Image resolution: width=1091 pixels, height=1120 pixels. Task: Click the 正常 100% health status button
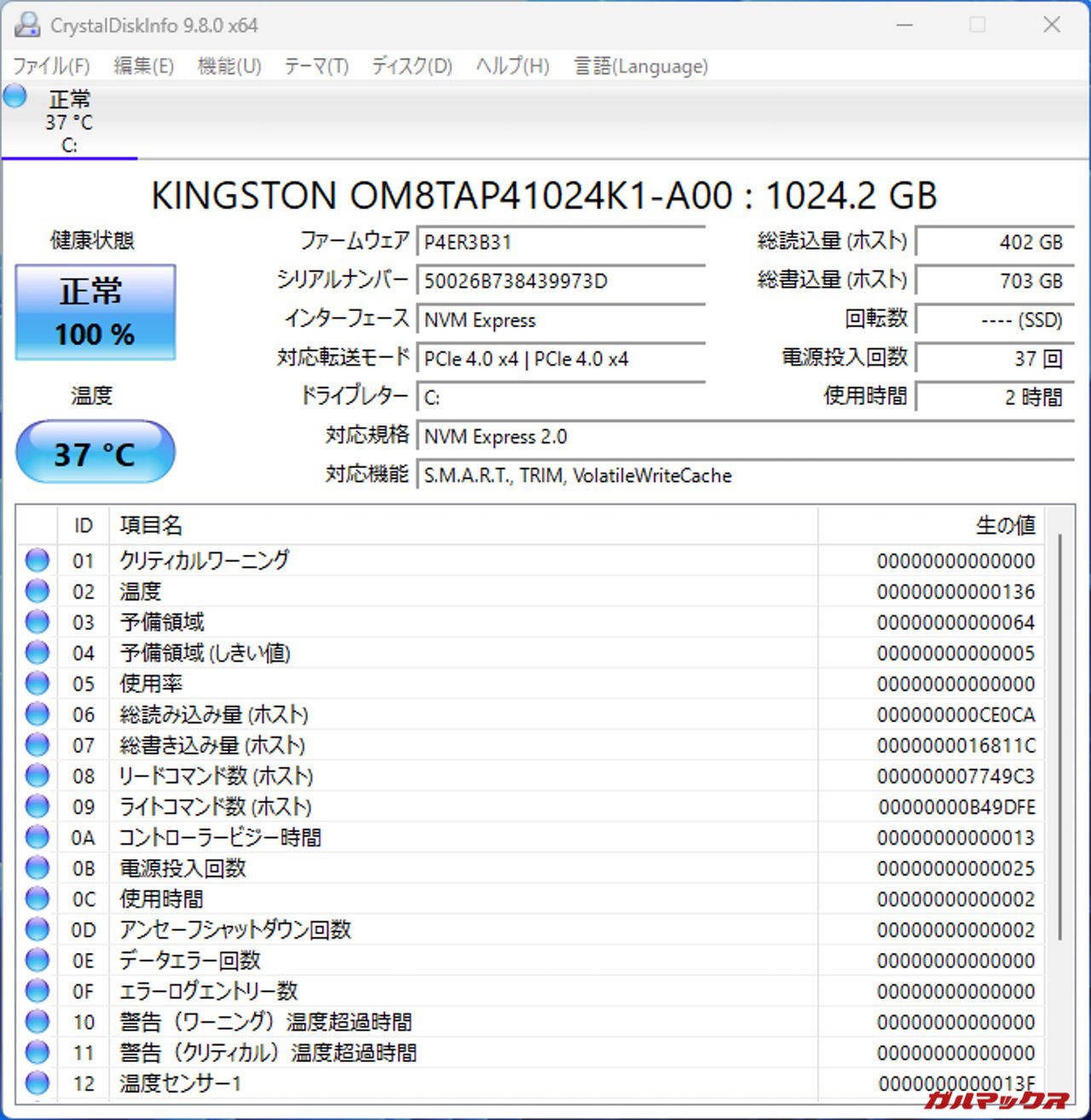[95, 312]
